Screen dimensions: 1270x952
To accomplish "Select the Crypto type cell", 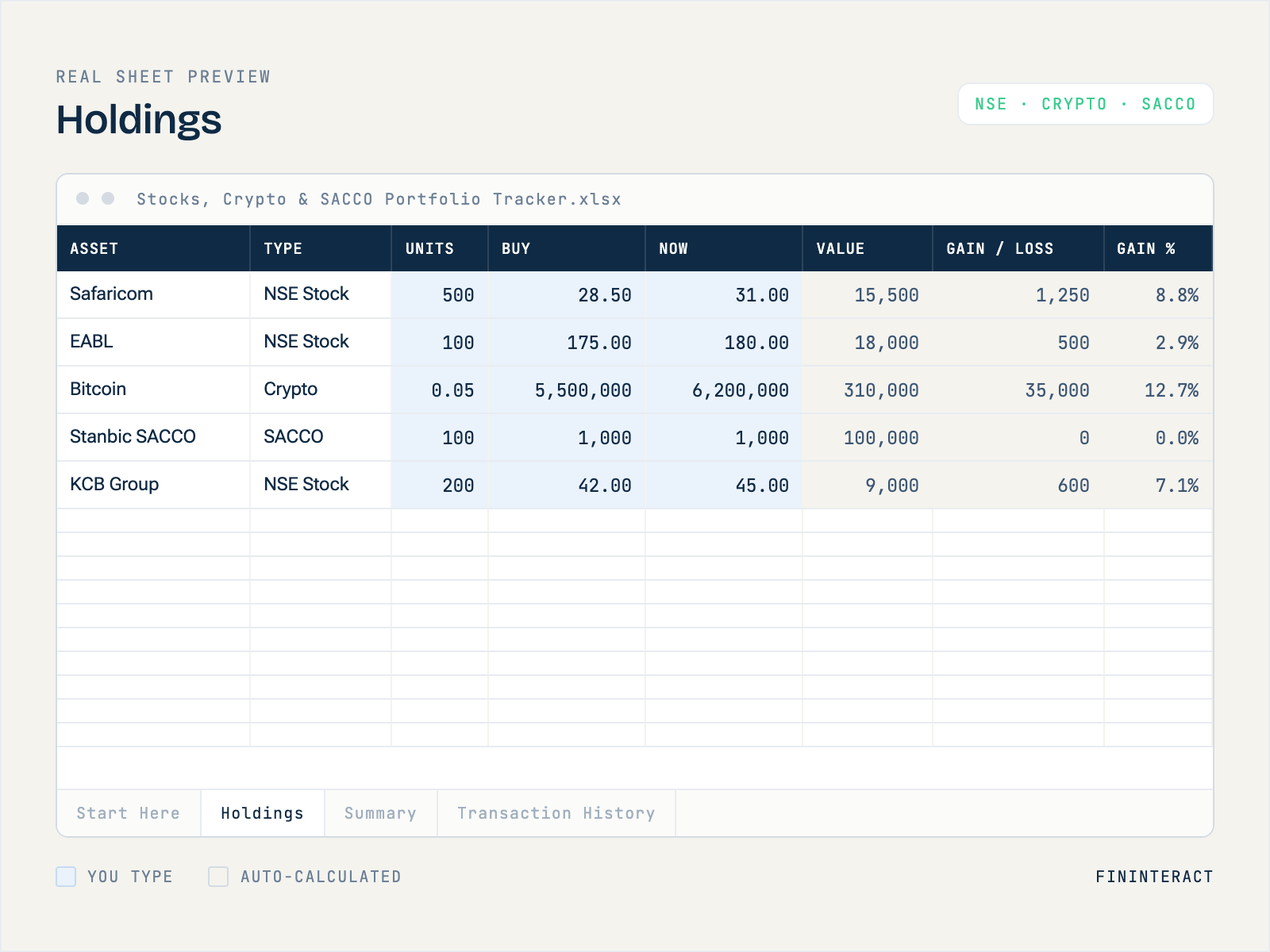I will [321, 390].
